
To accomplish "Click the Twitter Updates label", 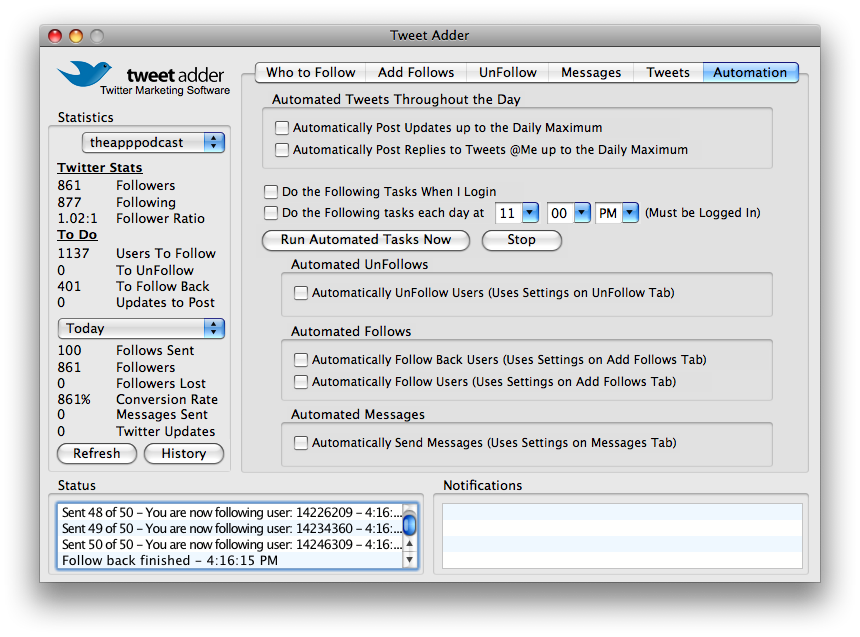I will click(166, 432).
